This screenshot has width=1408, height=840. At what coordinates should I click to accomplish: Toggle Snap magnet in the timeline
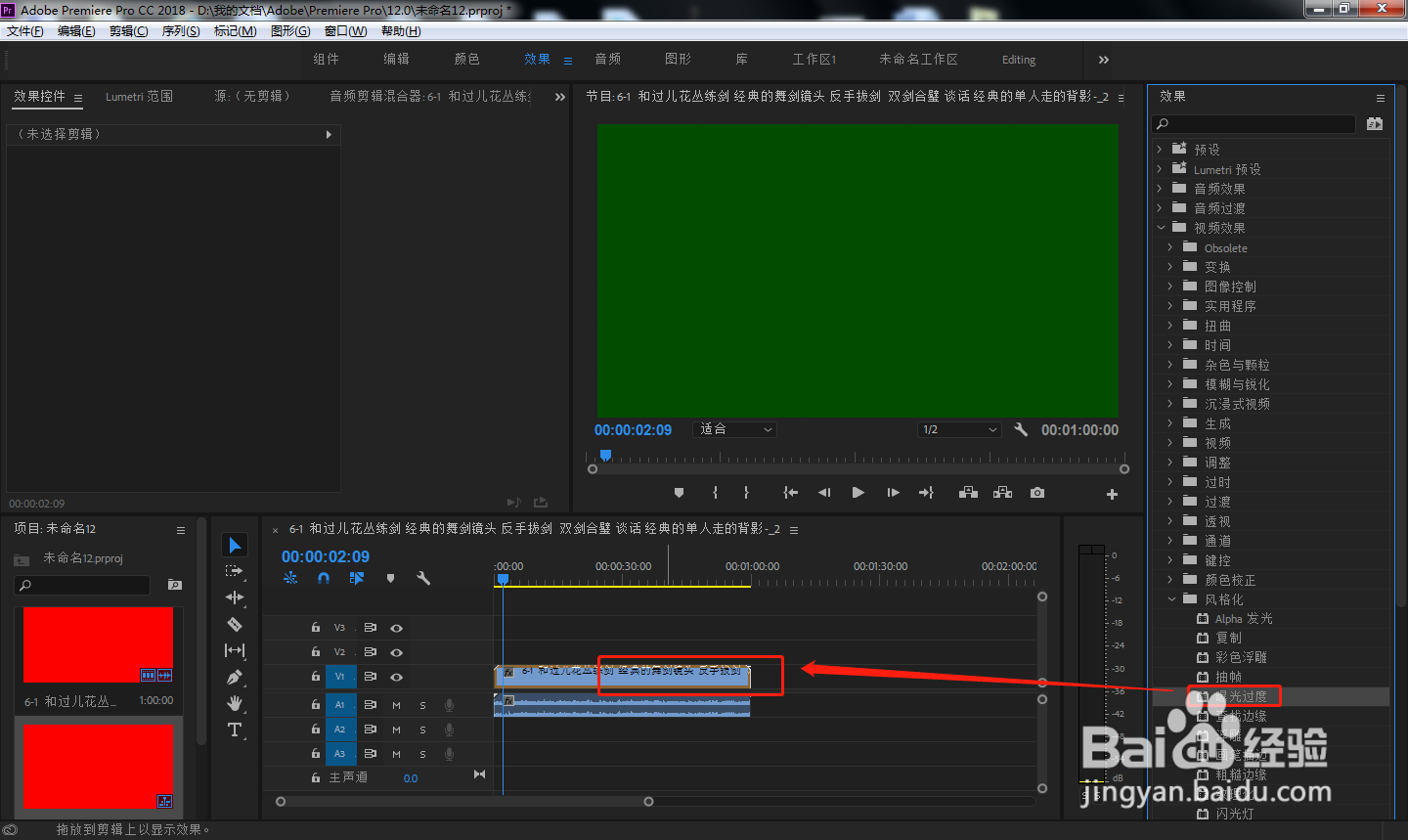324,578
